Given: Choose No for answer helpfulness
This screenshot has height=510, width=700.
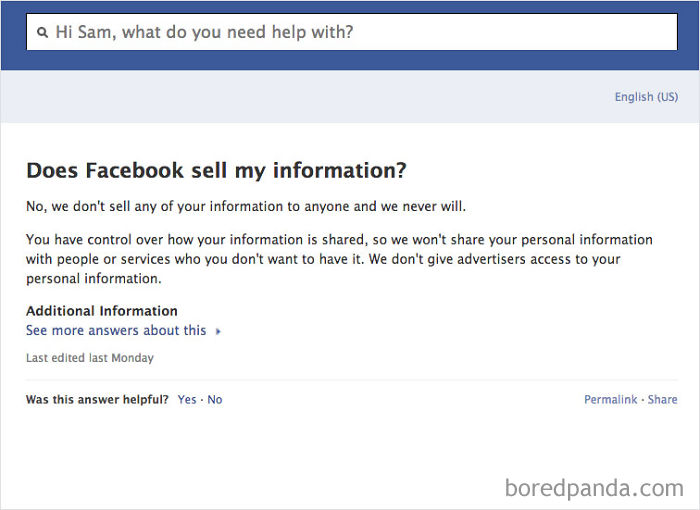Looking at the screenshot, I should 215,399.
